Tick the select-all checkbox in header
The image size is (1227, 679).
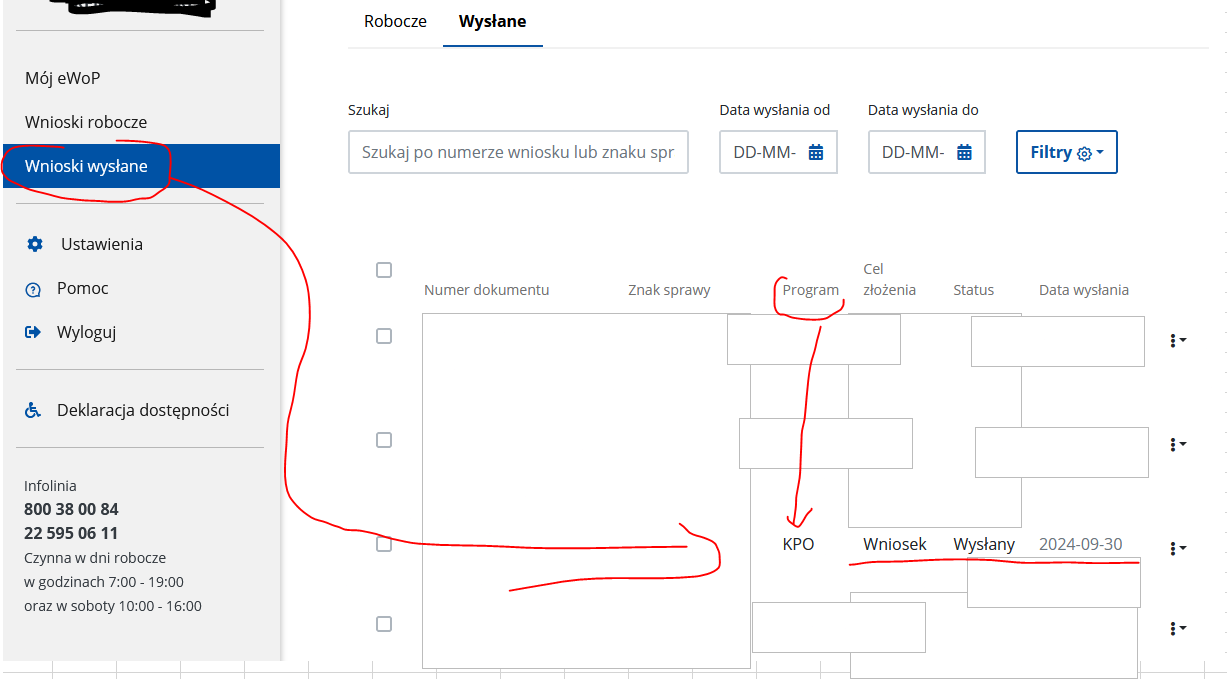pos(384,270)
